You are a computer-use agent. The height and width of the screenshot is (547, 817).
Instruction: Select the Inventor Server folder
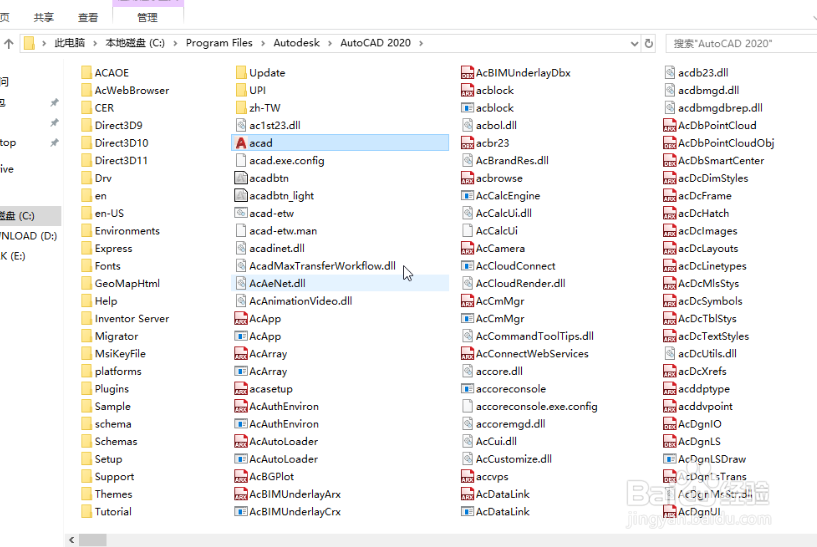pos(125,318)
